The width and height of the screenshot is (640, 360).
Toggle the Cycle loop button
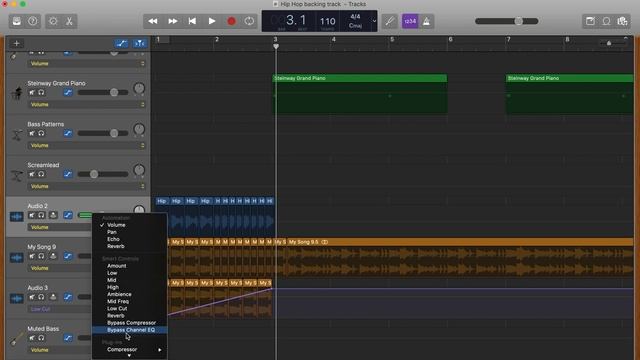click(x=249, y=21)
